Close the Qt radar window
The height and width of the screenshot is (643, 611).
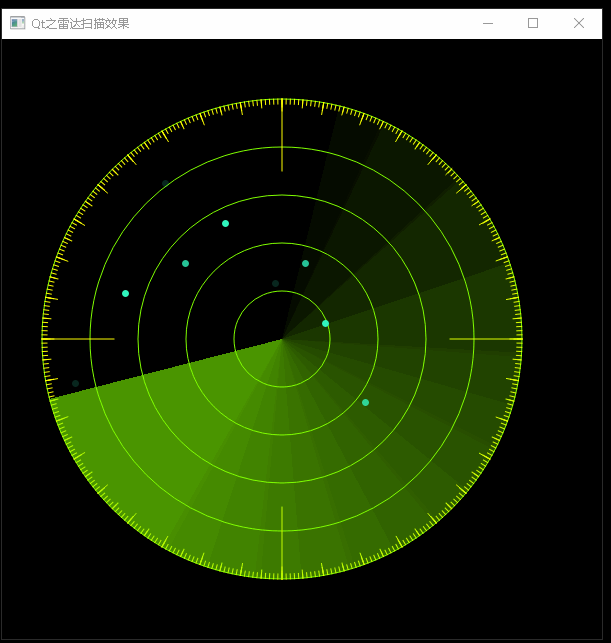tap(579, 23)
